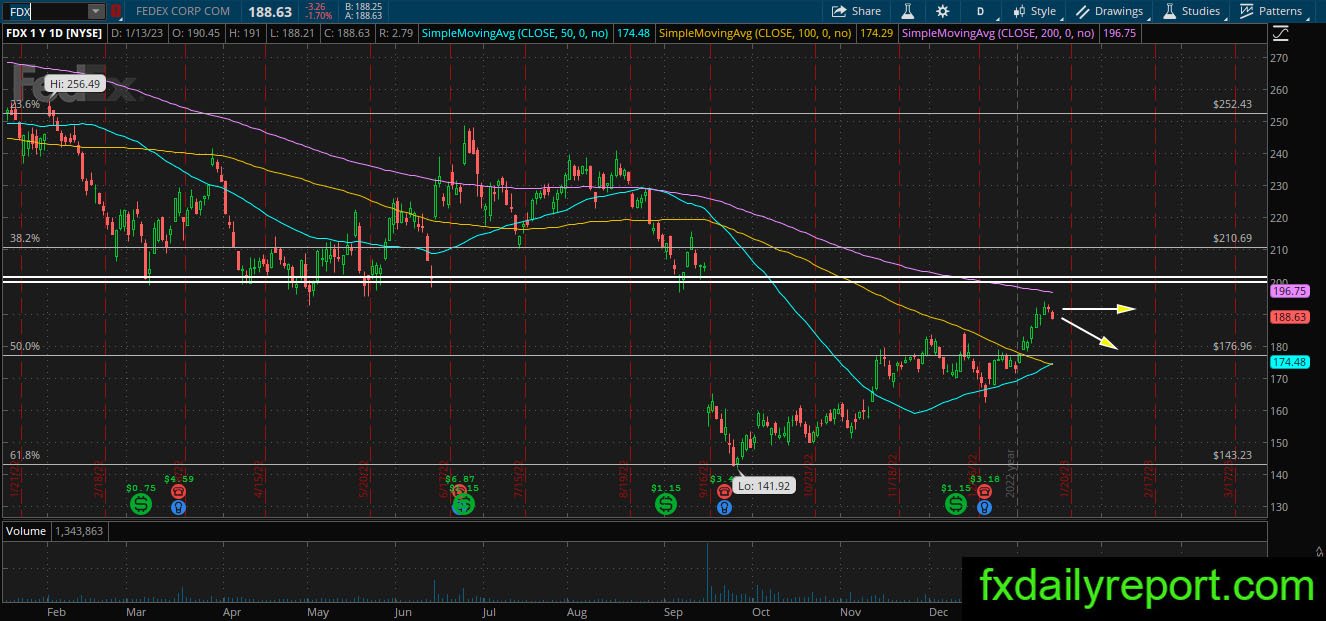Click the red 188.63 price axis tag

point(1289,317)
